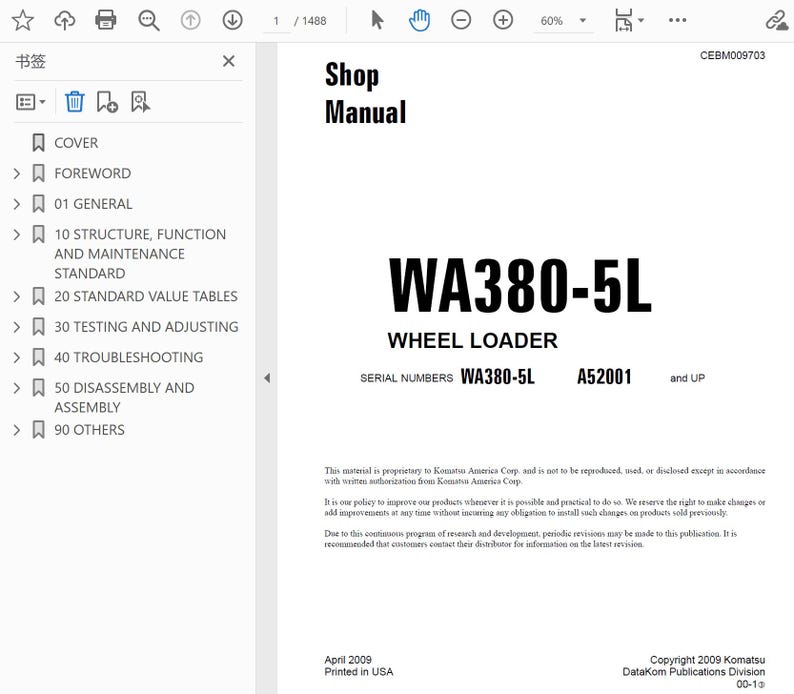The width and height of the screenshot is (794, 694).
Task: Click the WHEEL LOADER heading
Action: pyautogui.click(x=472, y=341)
